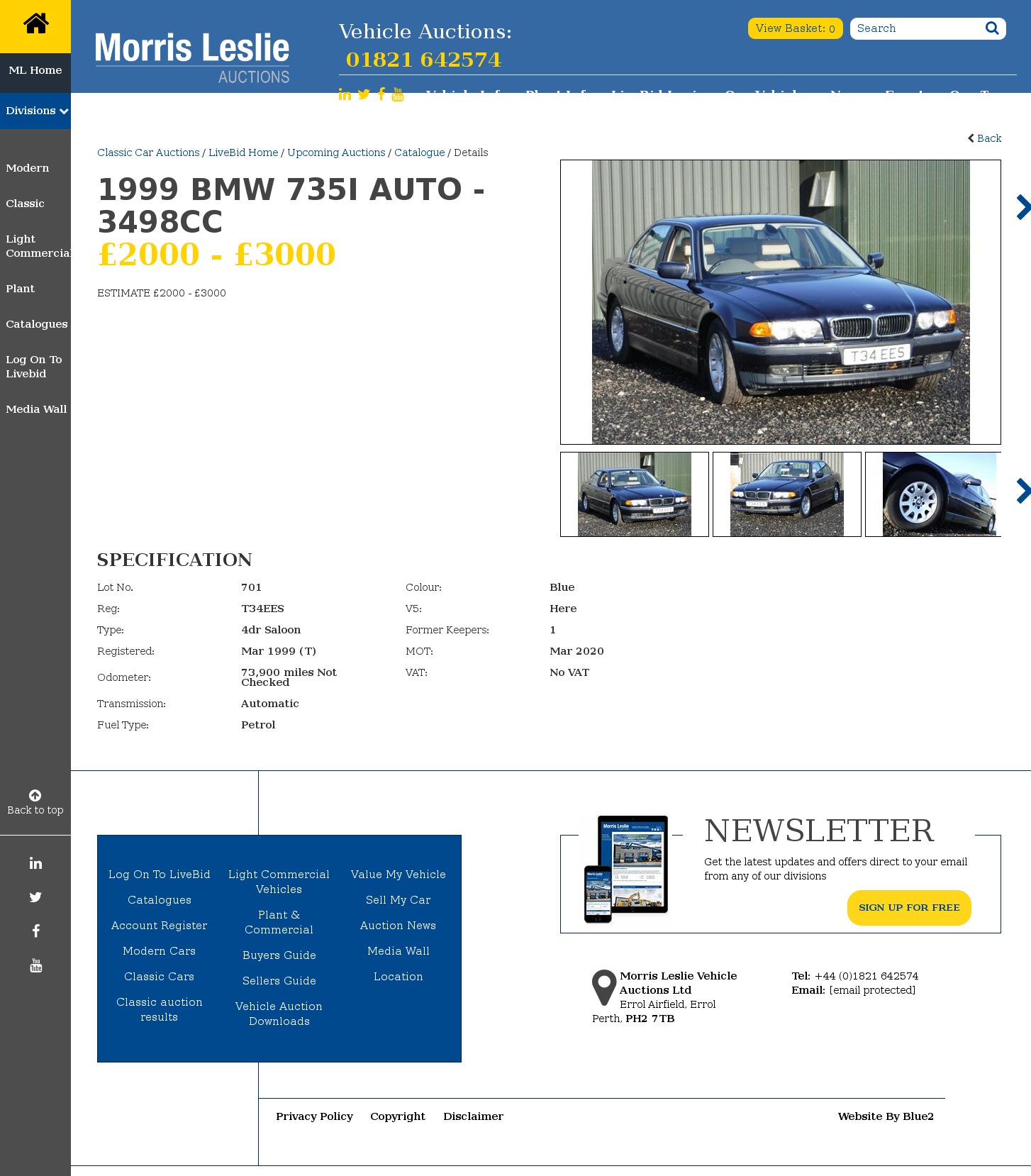Viewport: 1031px width, 1176px height.
Task: Open sidebar Facebook icon
Action: (35, 931)
